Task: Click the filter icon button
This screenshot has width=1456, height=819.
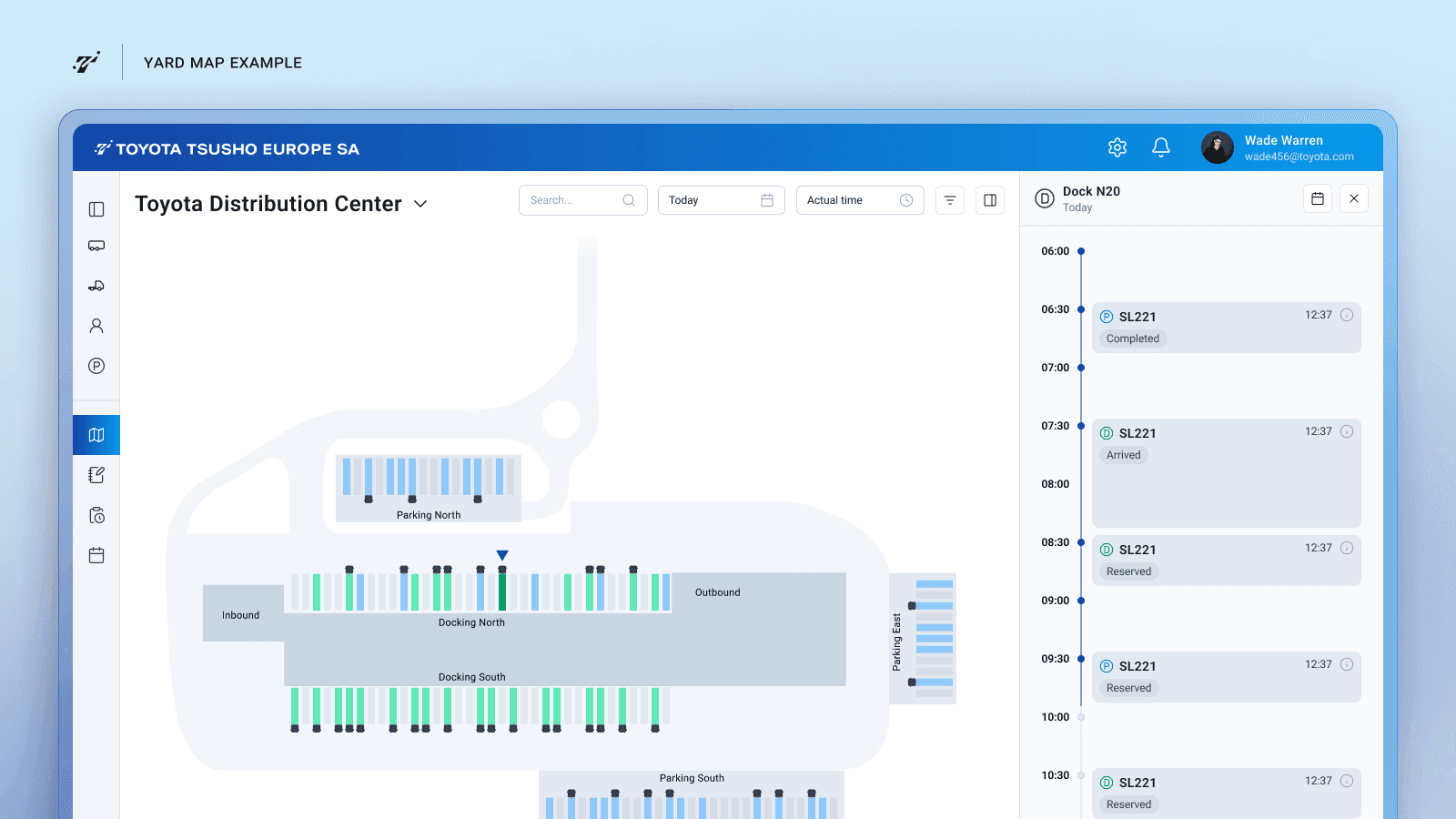Action: [950, 200]
